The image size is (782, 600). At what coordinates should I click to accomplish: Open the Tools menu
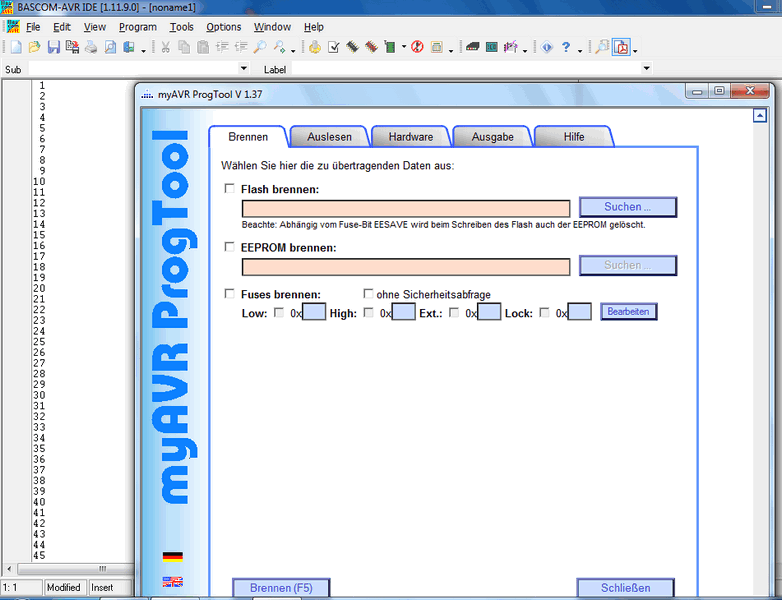coord(182,27)
